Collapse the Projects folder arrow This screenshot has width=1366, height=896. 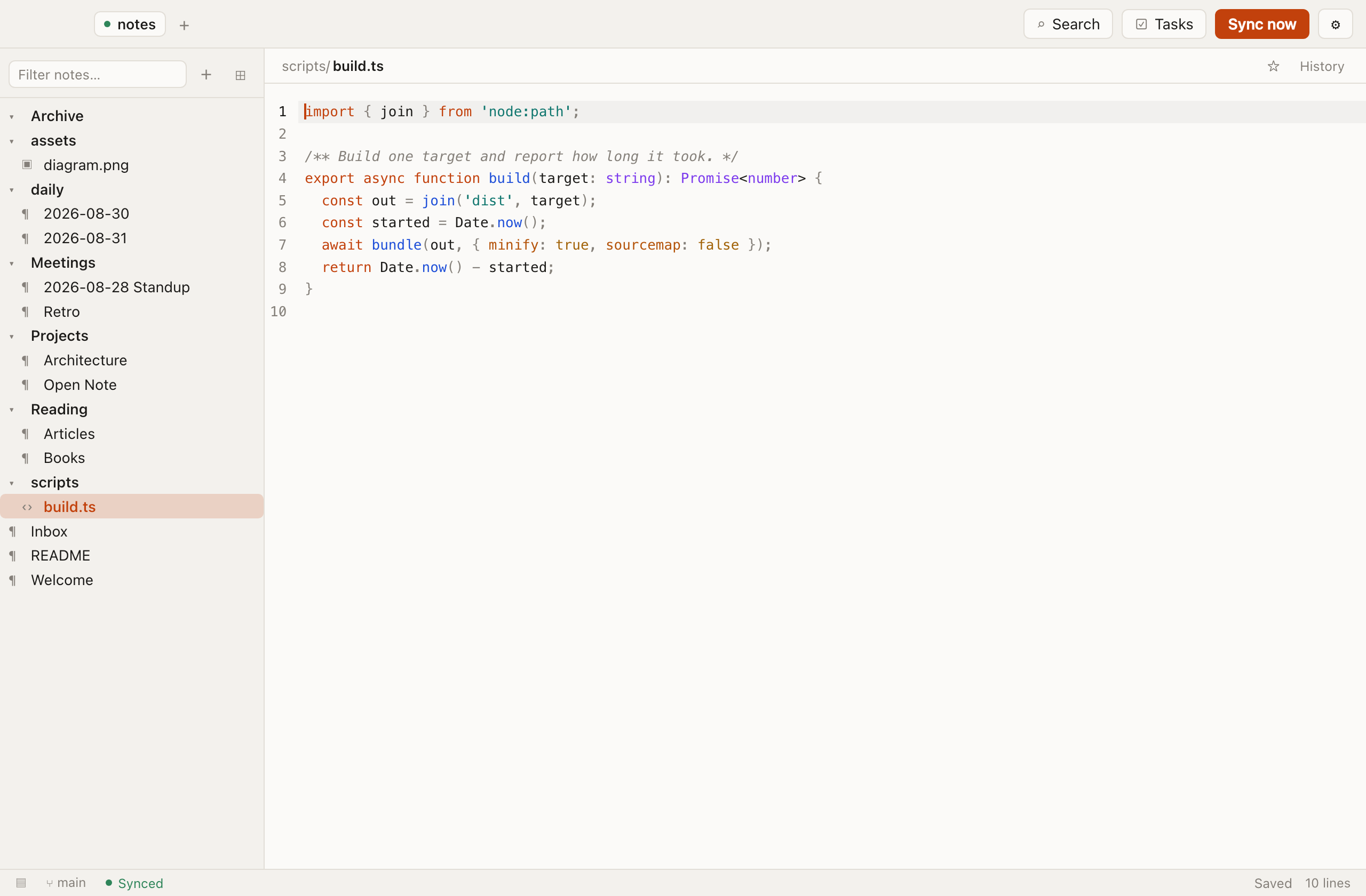tap(12, 336)
